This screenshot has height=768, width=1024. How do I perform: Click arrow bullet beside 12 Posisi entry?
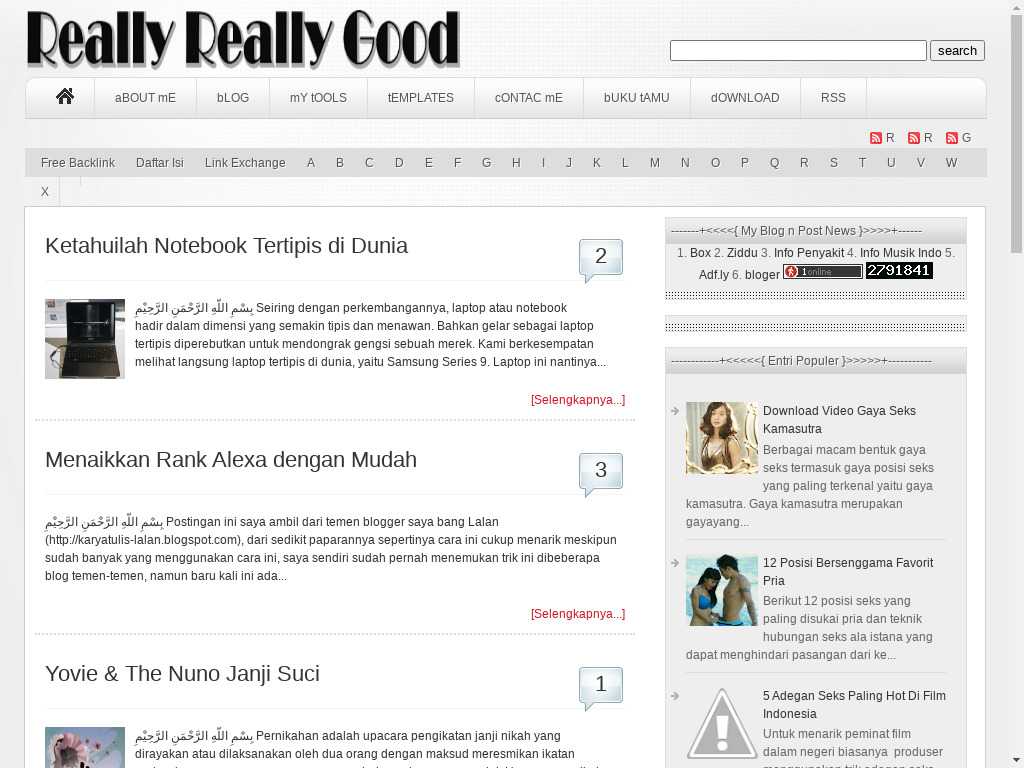coord(675,562)
